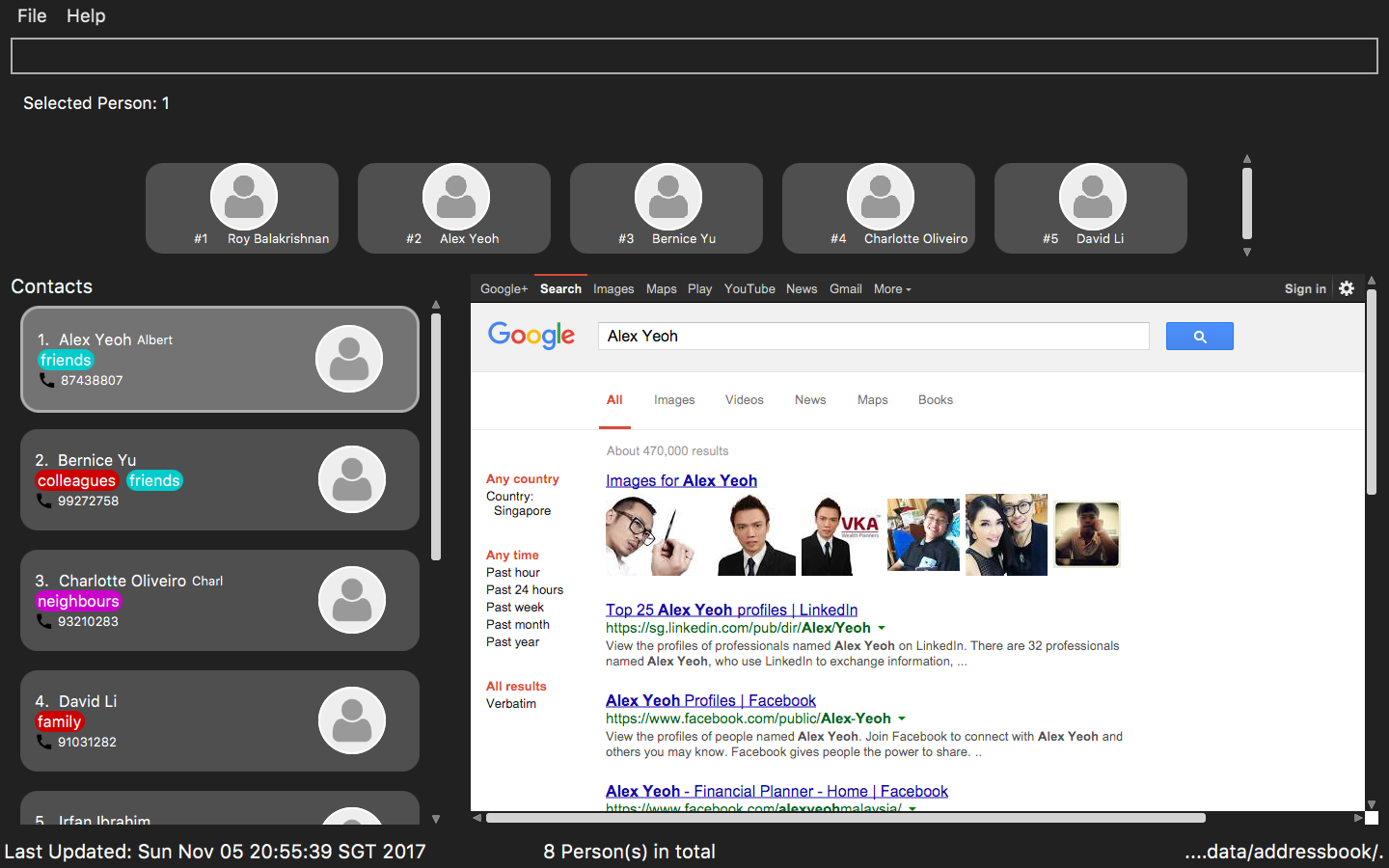Viewport: 1389px width, 868px height.
Task: Switch to Videos results tab
Action: 745,399
